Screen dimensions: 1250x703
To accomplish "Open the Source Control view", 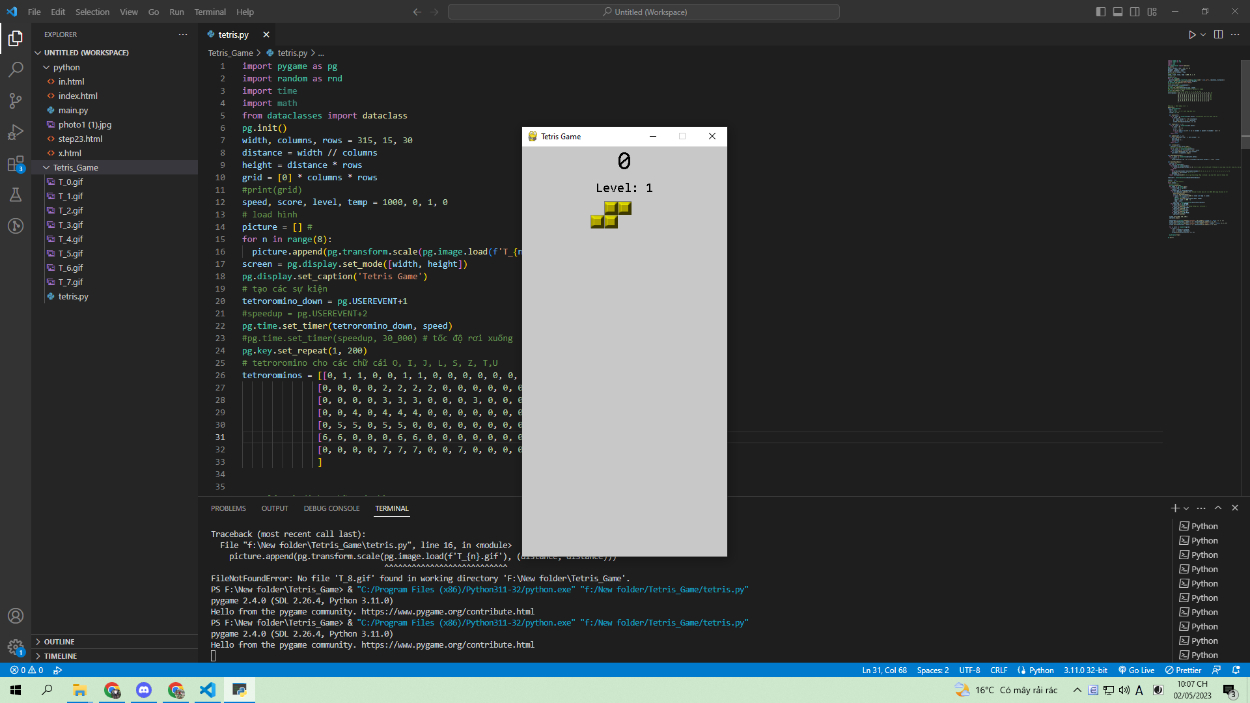I will [15, 101].
